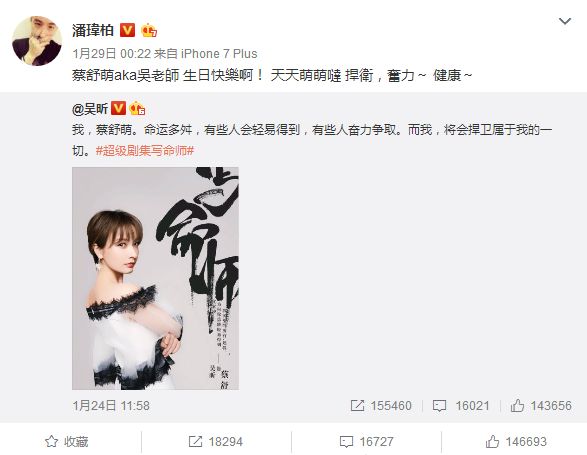Repost this post showing 18294 forwards
Viewport: 587px width, 455px height.
[x=216, y=442]
